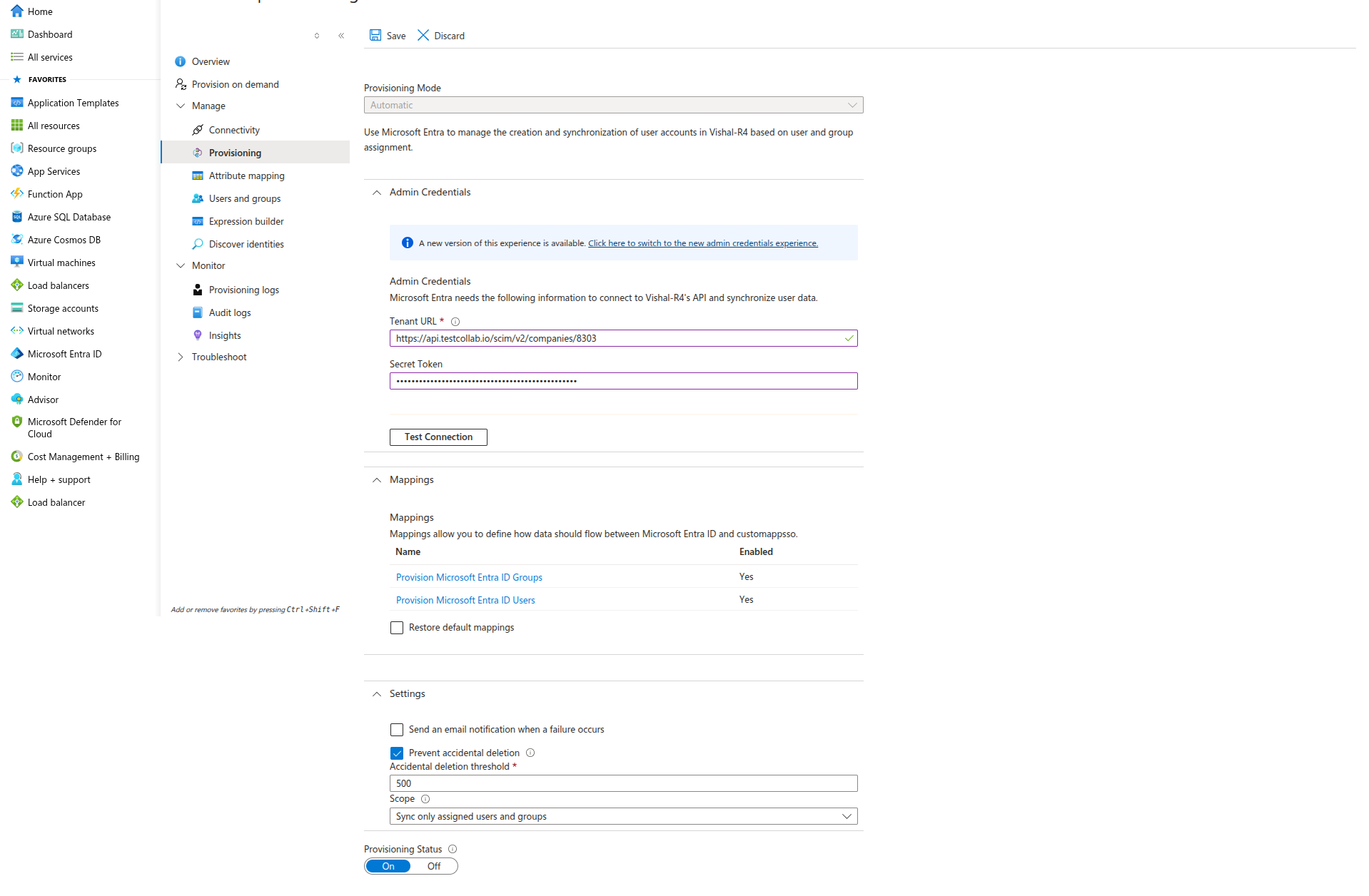This screenshot has height=896, width=1369.
Task: Click the All resources grid icon
Action: coord(17,125)
